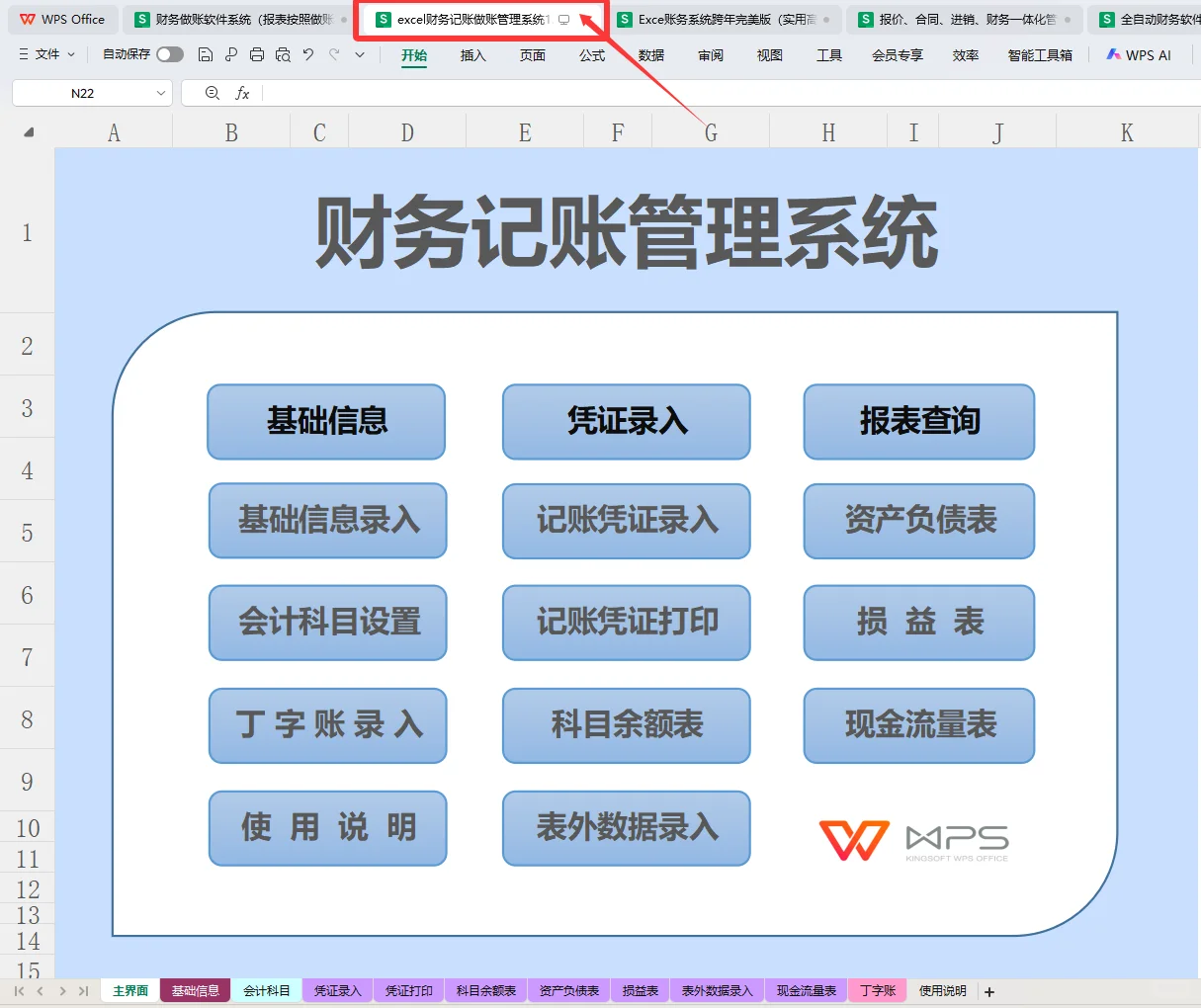Click the Redo icon

click(335, 55)
